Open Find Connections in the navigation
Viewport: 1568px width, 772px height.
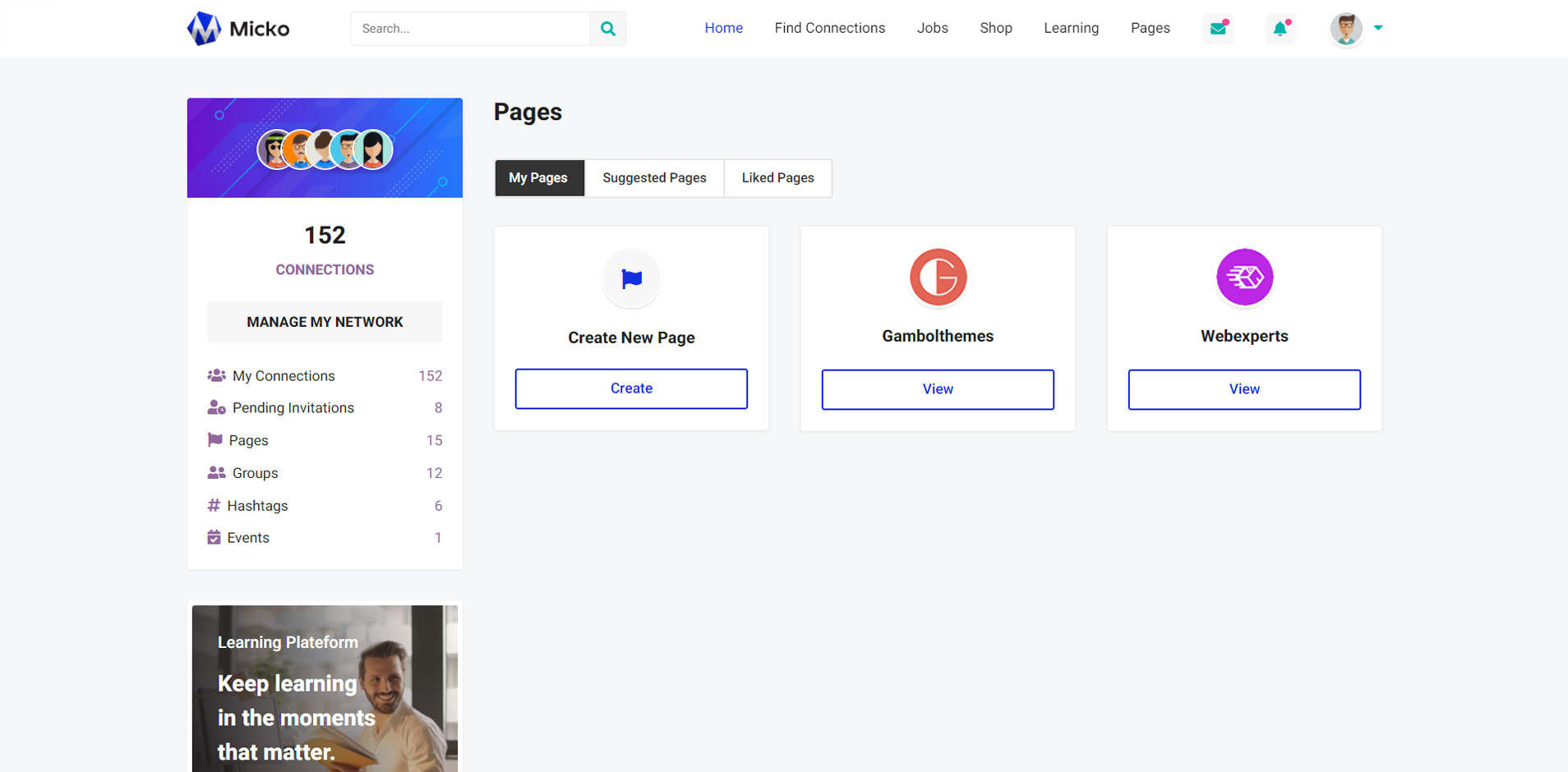[829, 28]
